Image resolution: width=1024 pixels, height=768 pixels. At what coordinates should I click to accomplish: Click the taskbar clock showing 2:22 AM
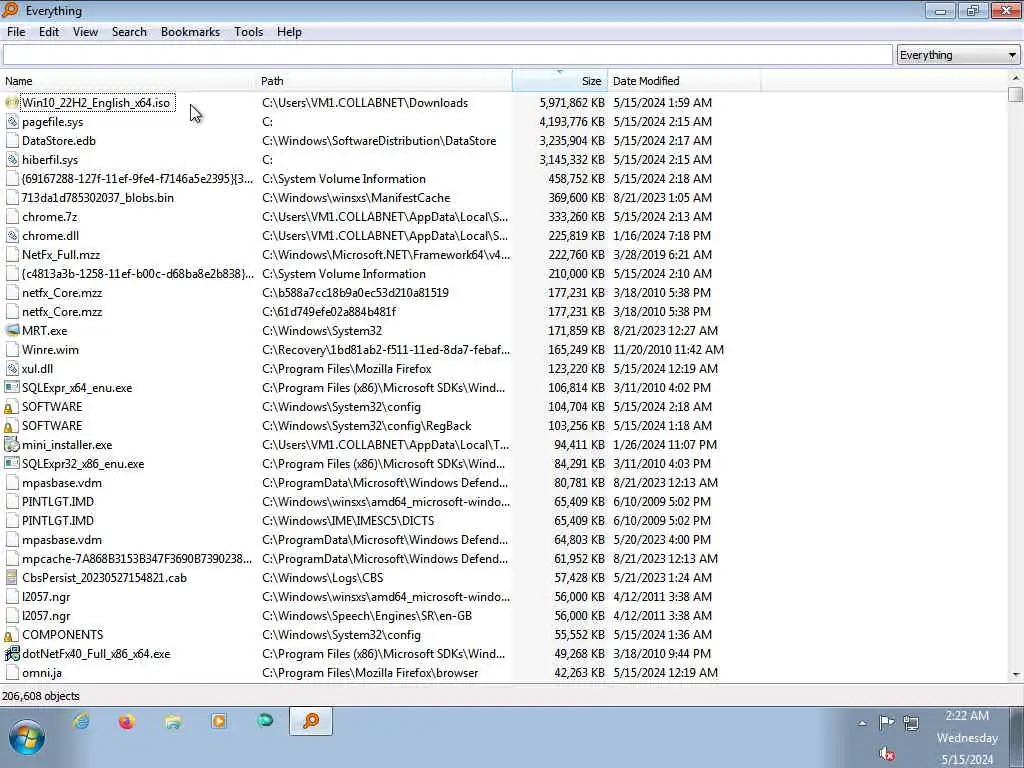point(967,716)
